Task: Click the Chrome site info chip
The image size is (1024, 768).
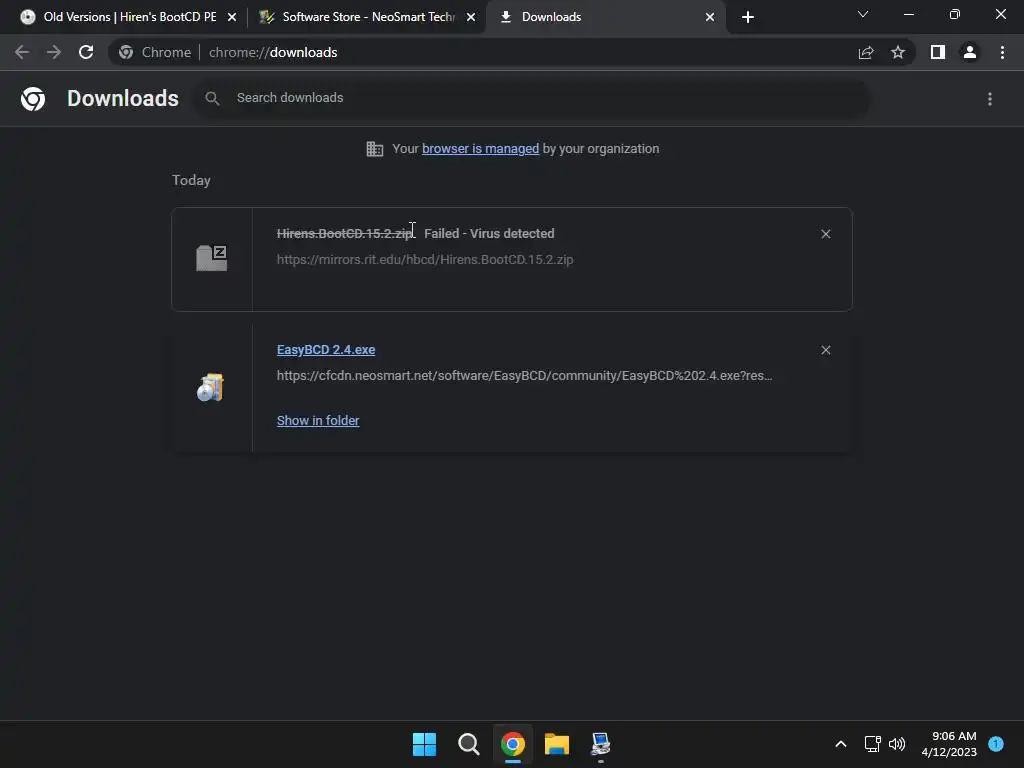Action: (155, 52)
